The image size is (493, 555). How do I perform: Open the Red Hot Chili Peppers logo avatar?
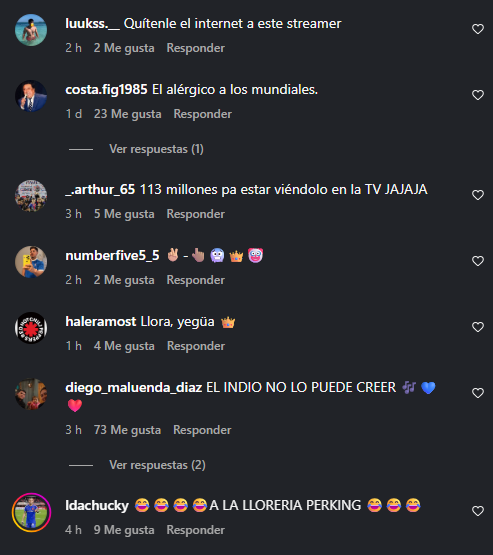31,328
